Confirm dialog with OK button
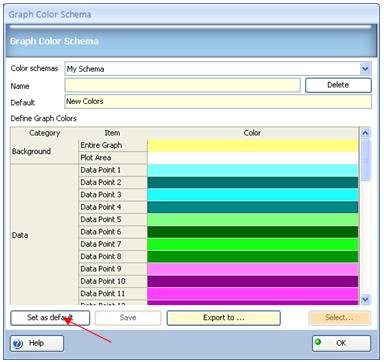Image resolution: width=384 pixels, height=362 pixels. (341, 343)
